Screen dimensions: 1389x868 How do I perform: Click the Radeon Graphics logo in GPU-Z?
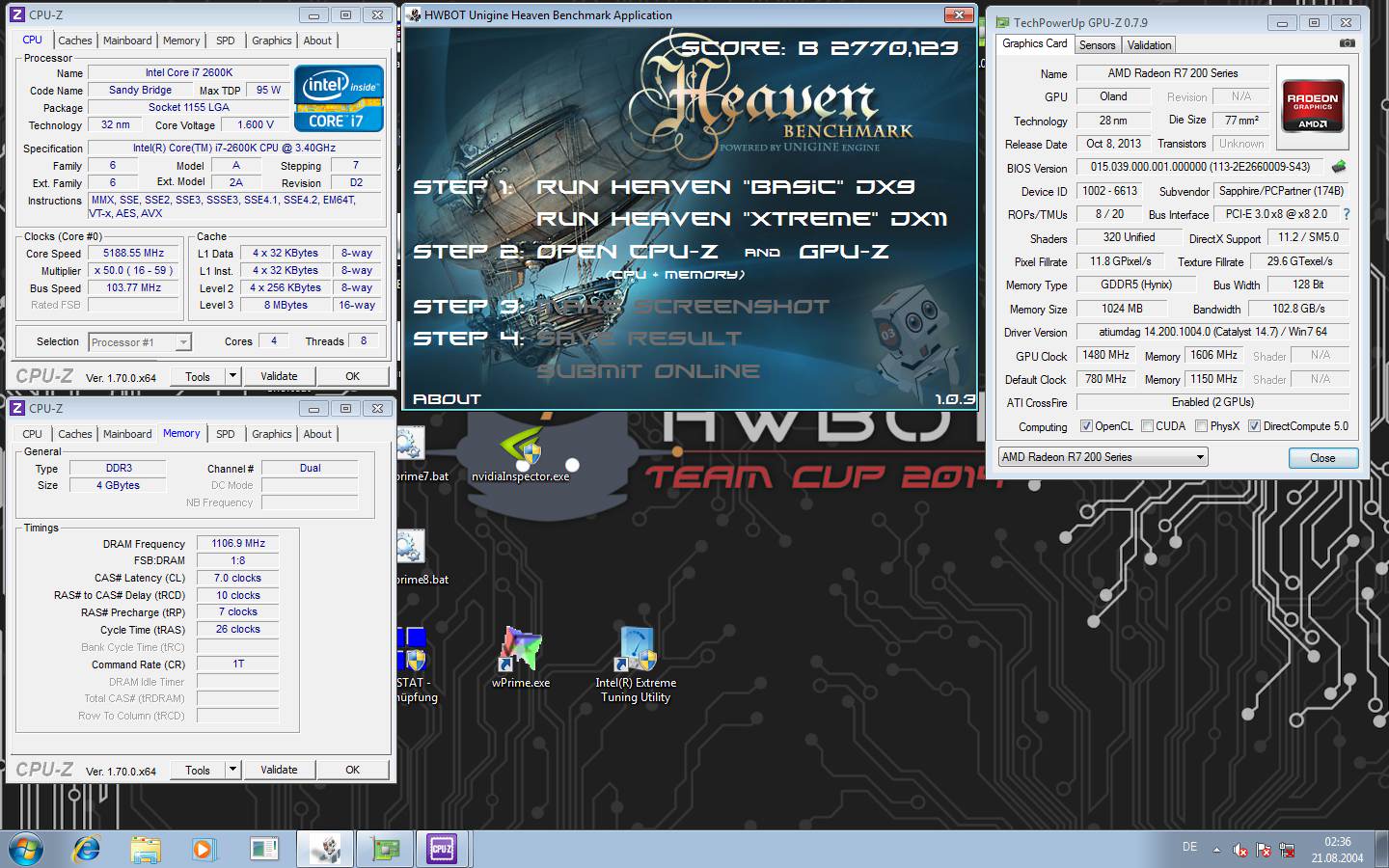tap(1313, 106)
